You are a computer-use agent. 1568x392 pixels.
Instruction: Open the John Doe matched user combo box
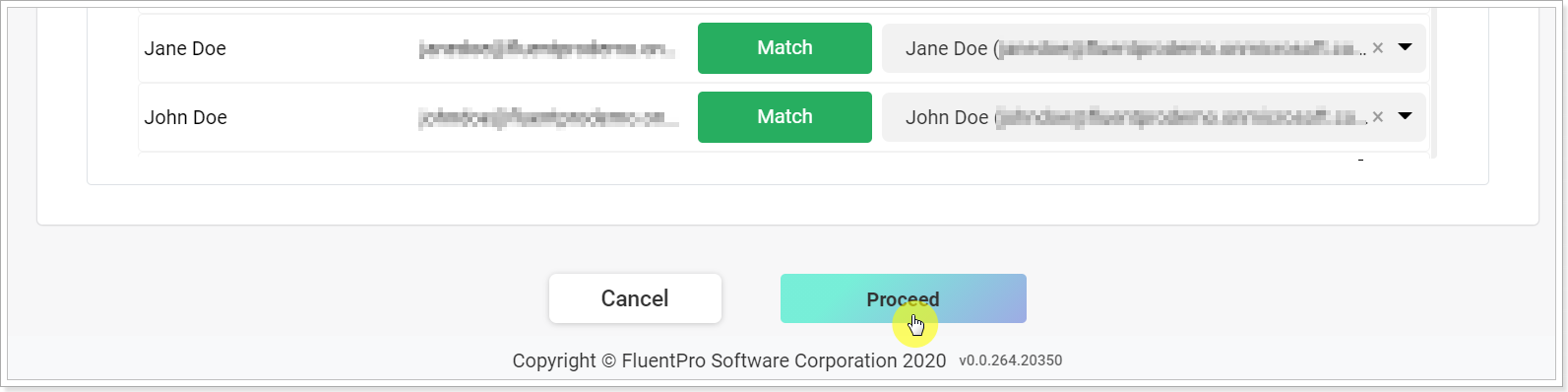click(x=1154, y=117)
